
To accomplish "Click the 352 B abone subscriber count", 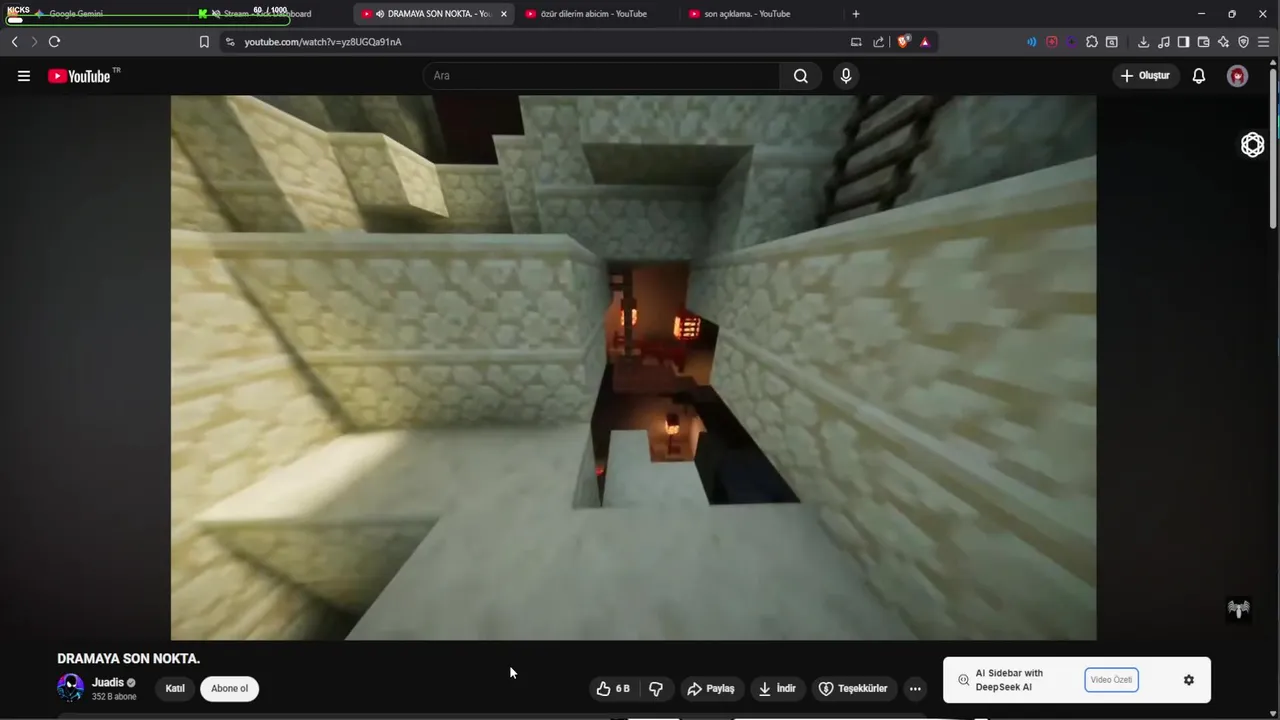I will [x=114, y=697].
